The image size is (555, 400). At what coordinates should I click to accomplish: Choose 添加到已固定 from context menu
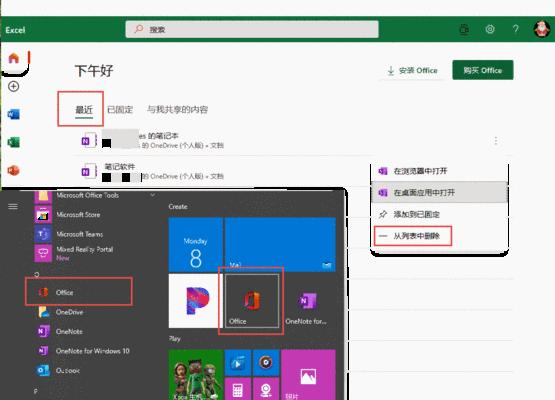(439, 214)
